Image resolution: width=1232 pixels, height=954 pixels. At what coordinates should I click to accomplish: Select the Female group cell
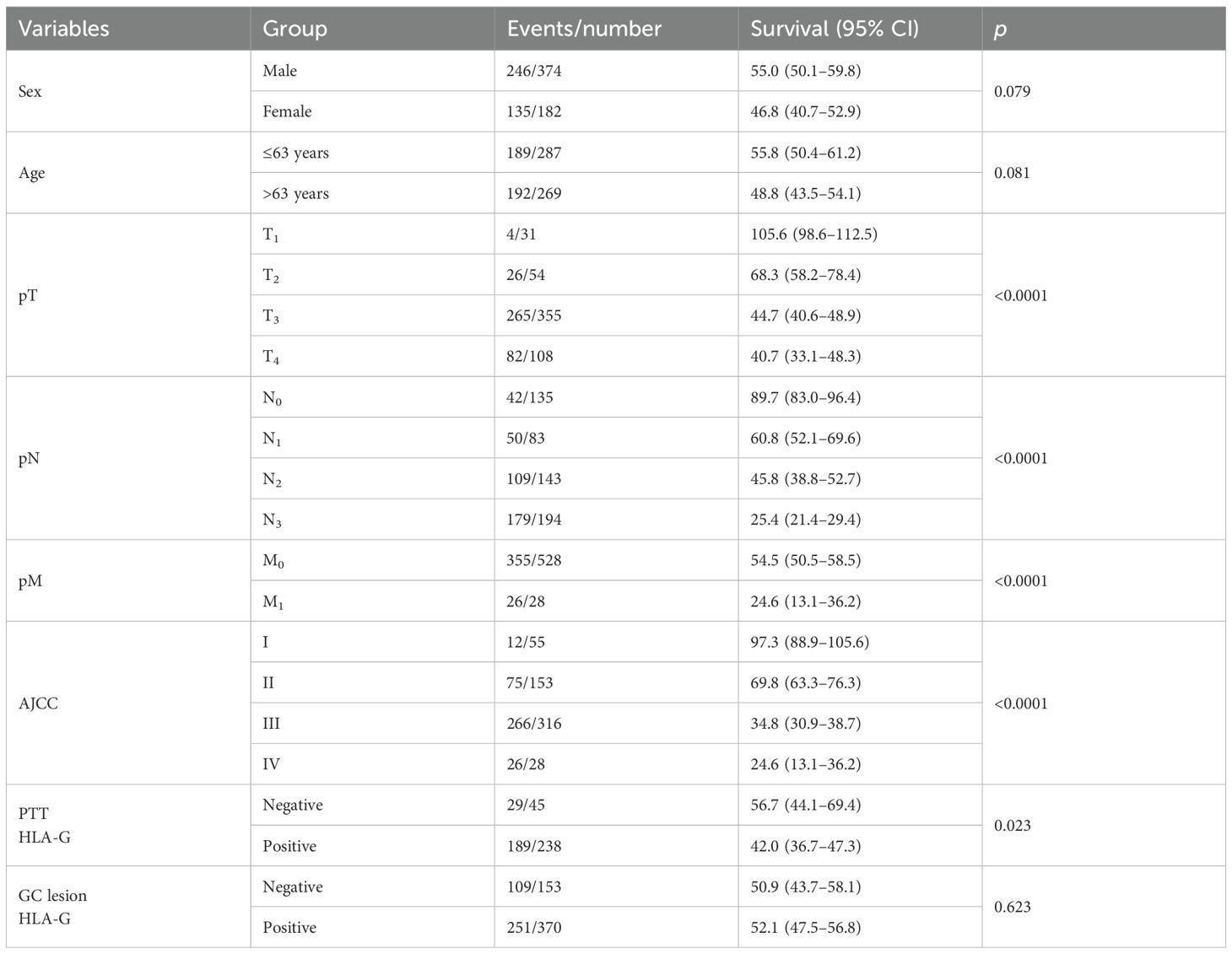tap(287, 111)
